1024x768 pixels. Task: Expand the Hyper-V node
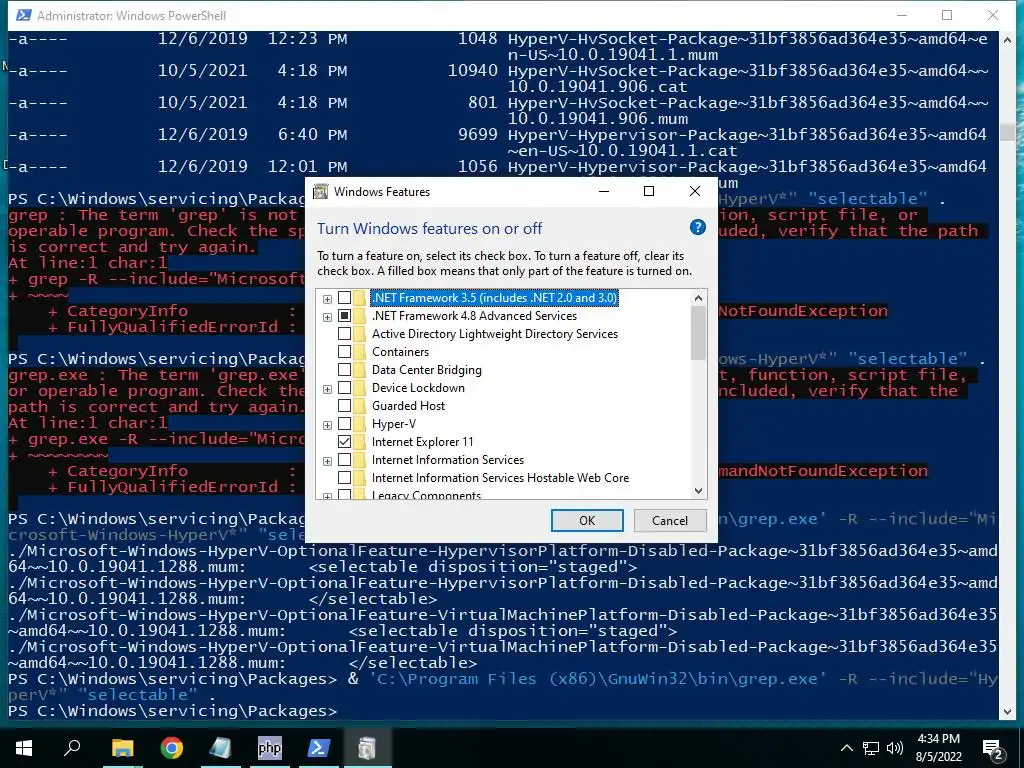click(327, 425)
